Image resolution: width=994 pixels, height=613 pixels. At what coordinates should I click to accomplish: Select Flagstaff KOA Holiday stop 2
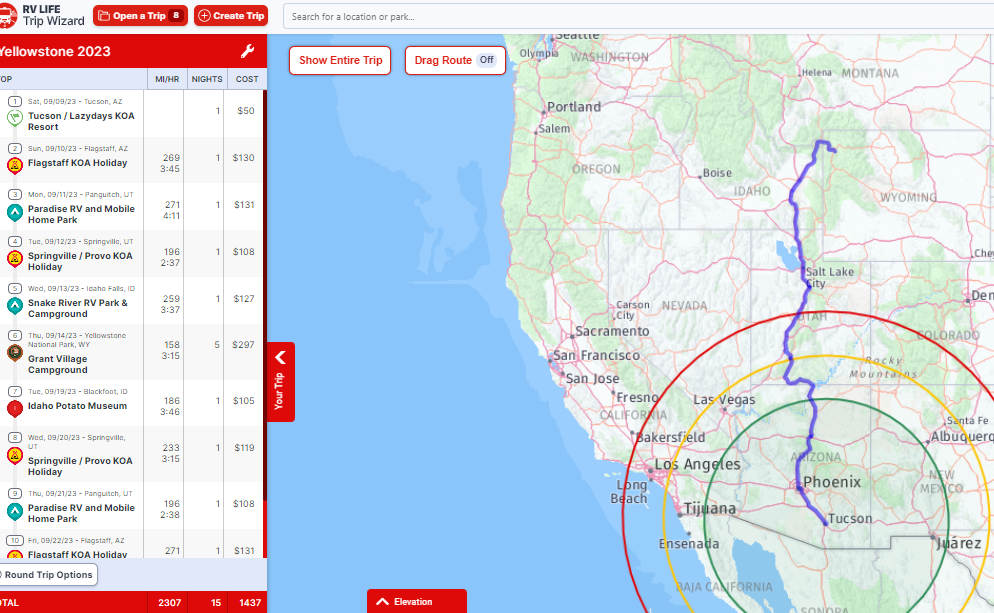point(77,163)
